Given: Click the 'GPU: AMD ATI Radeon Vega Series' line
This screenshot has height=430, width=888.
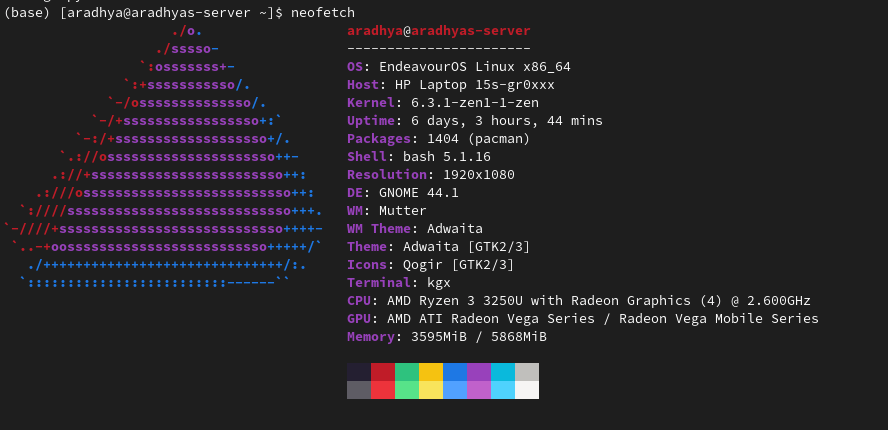Looking at the screenshot, I should tap(583, 319).
